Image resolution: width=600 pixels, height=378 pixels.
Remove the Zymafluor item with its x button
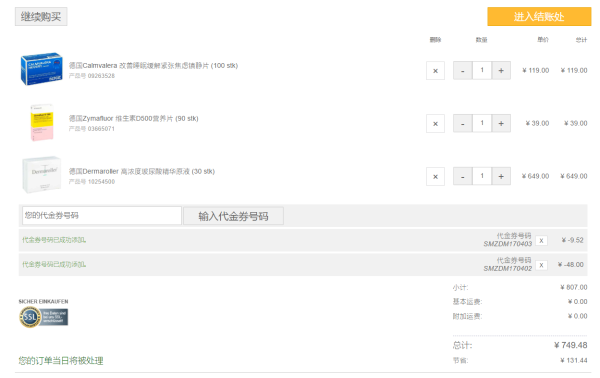click(x=435, y=123)
